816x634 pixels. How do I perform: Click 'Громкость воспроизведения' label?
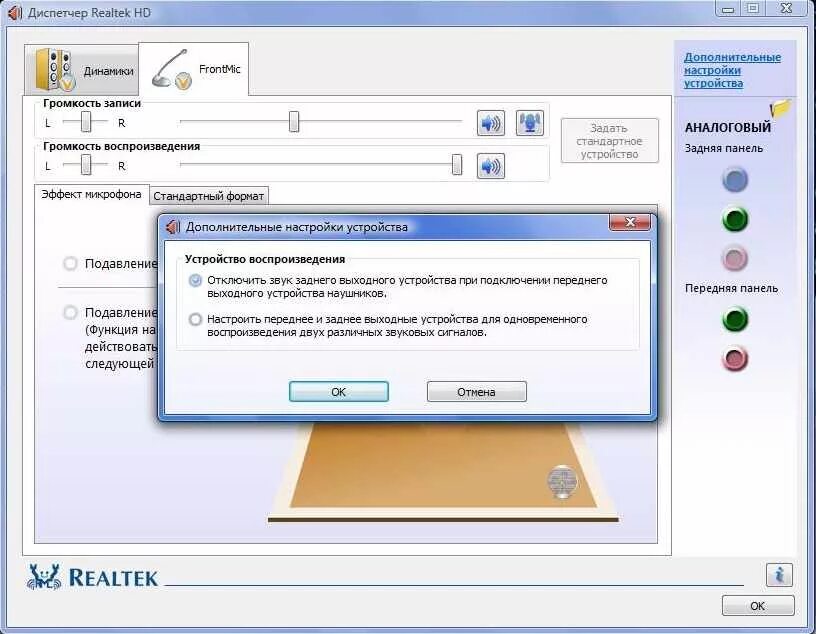(122, 146)
